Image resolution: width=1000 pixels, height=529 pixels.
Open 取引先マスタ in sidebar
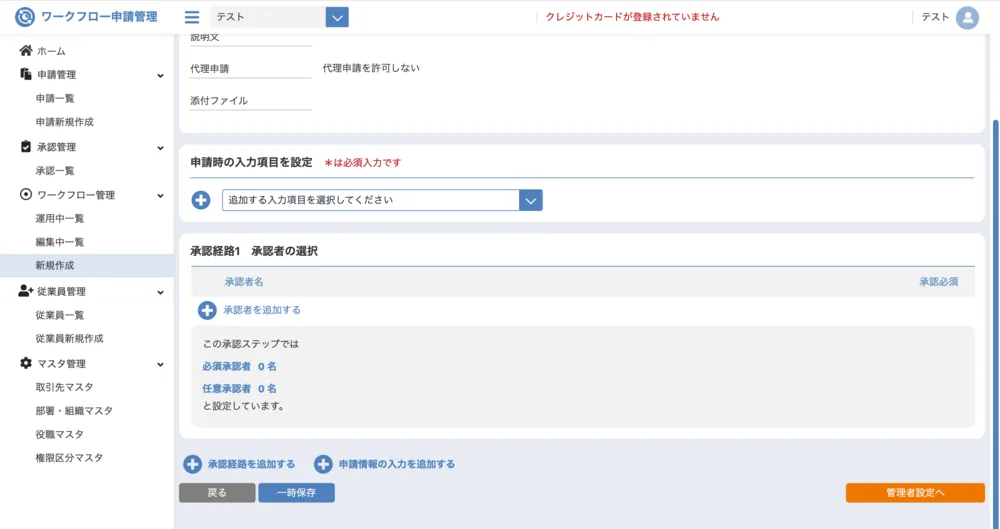point(64,387)
